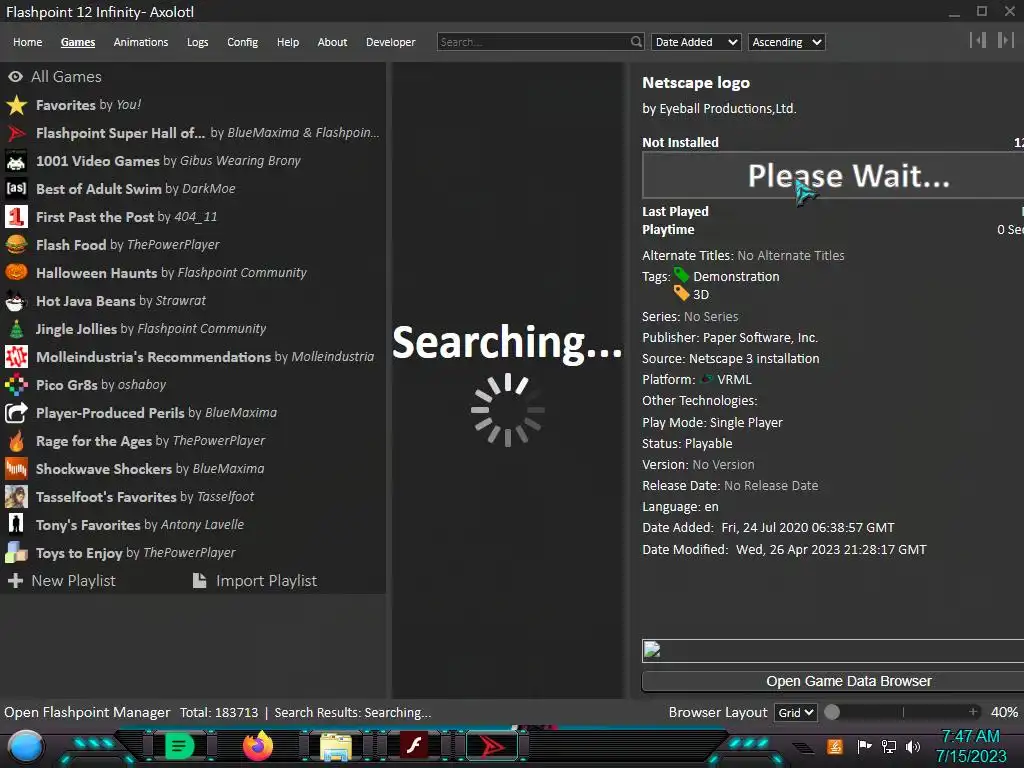The image size is (1024, 768).
Task: Click the Tasselfoot's Favorites portrait icon
Action: point(16,497)
